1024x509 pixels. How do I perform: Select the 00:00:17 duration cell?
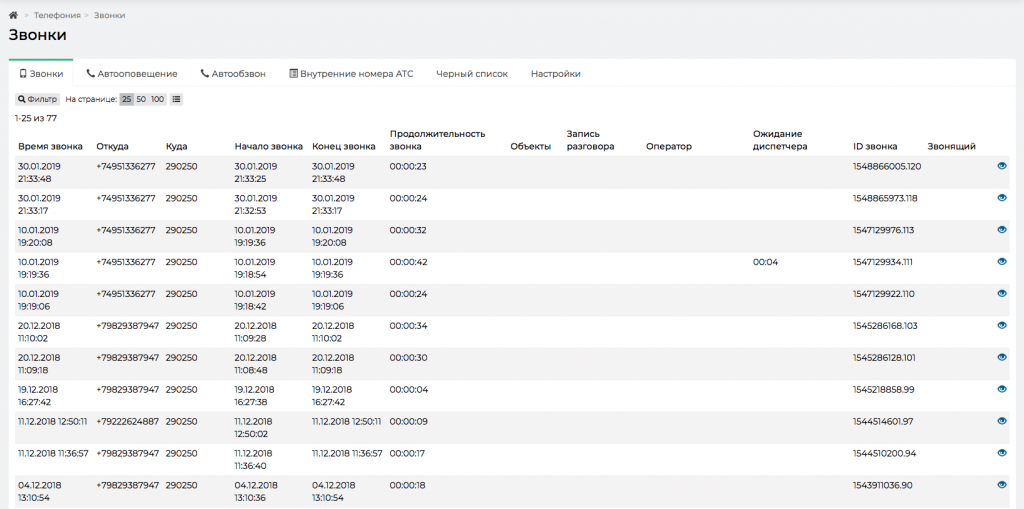click(408, 453)
